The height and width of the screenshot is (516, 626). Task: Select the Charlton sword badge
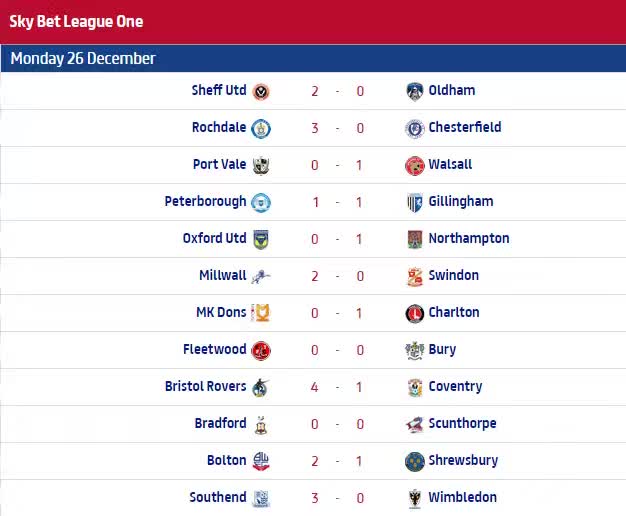click(x=414, y=314)
